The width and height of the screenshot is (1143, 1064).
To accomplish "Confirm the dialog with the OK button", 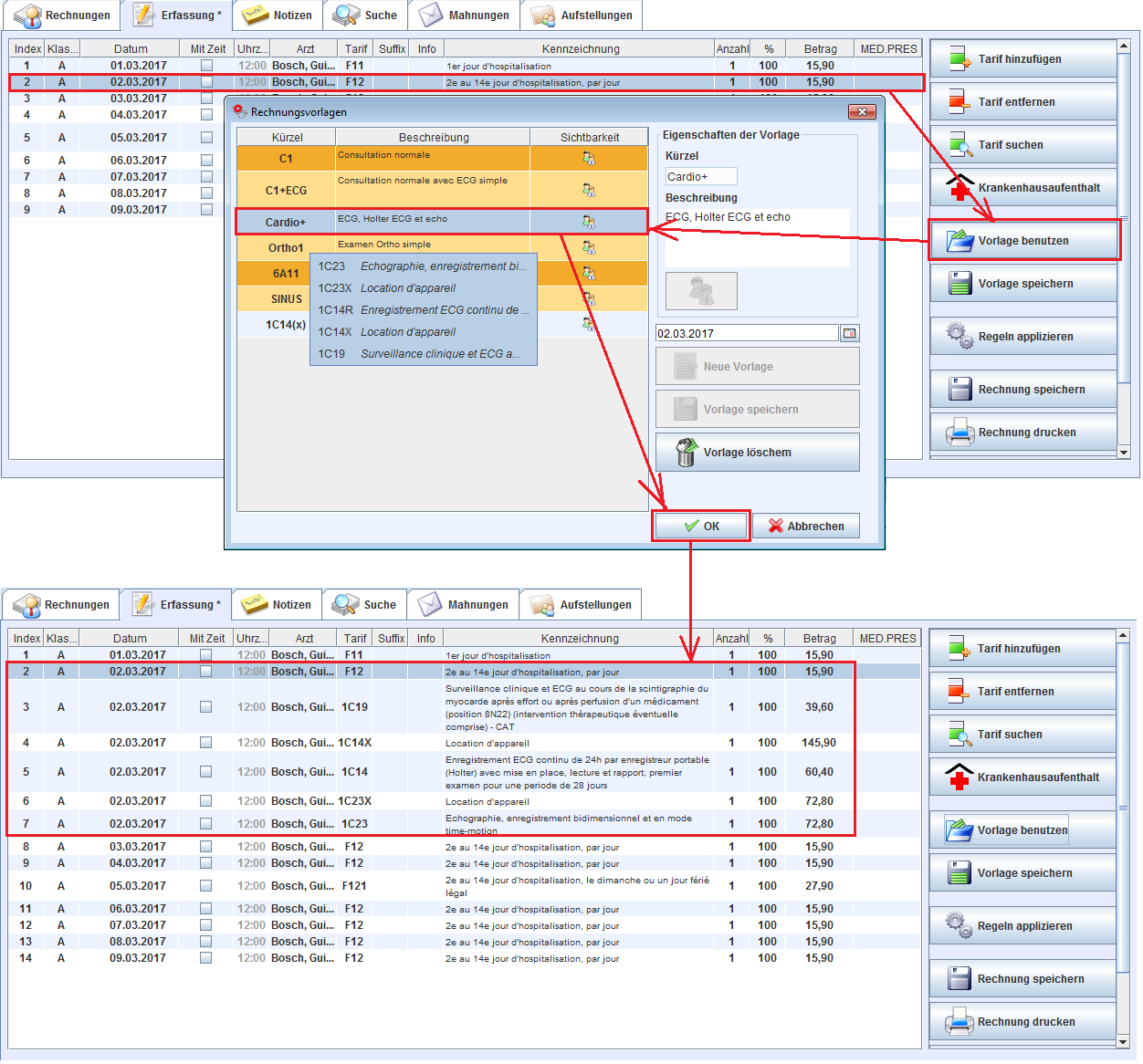I will (701, 527).
